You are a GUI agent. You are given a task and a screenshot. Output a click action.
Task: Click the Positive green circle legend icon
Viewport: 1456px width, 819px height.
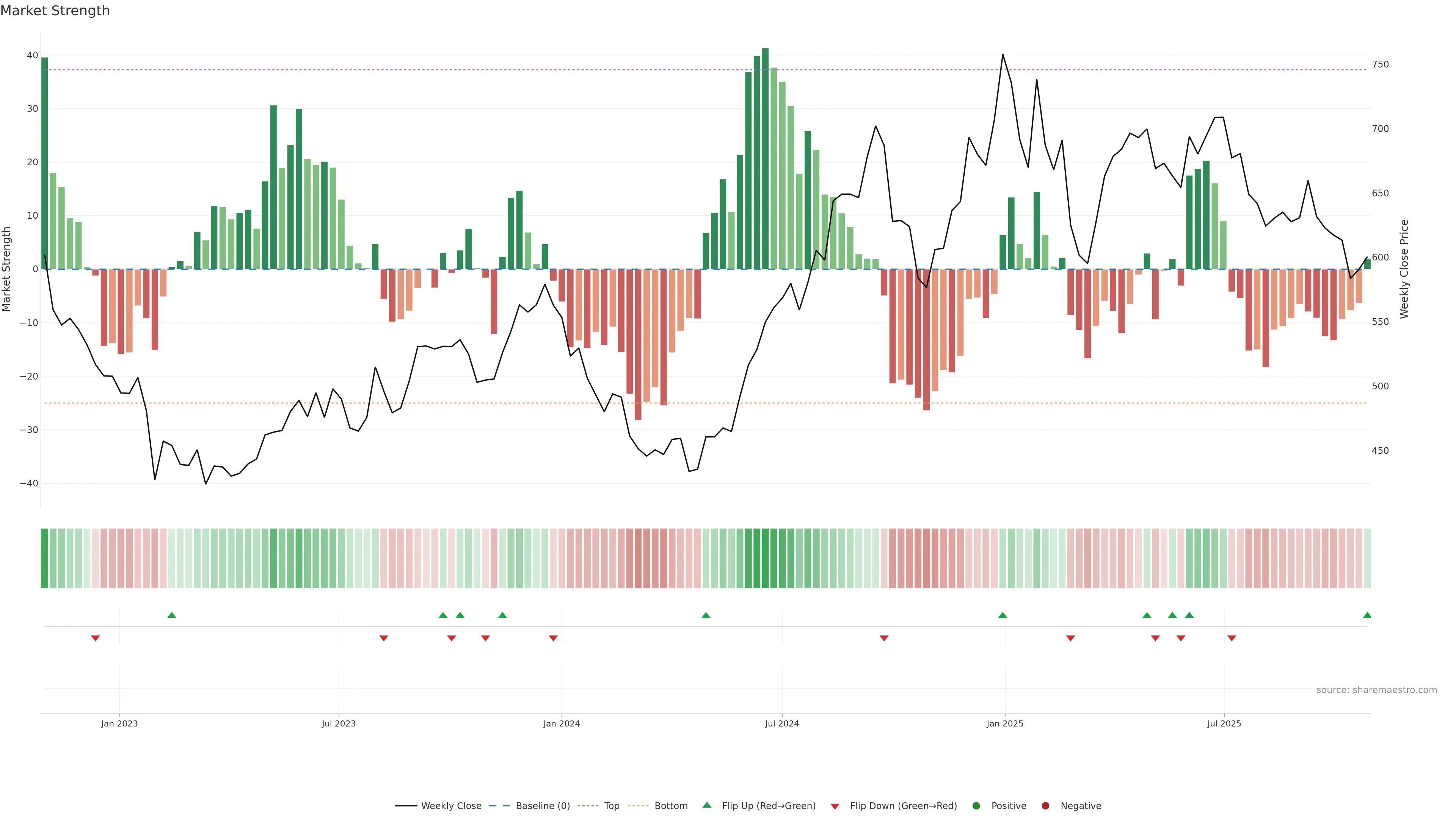tap(976, 806)
